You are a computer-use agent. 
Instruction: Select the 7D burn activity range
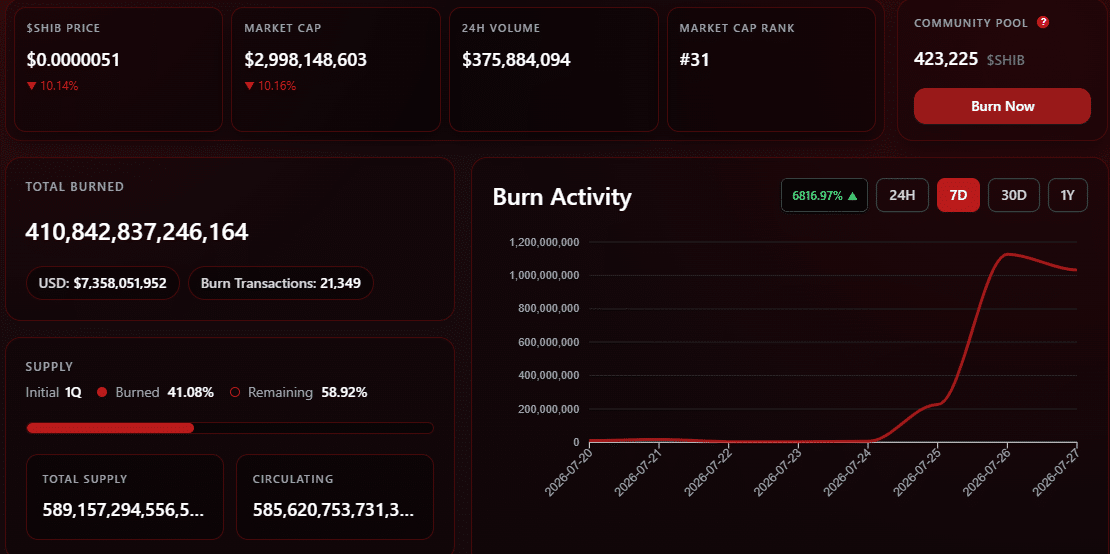point(958,195)
